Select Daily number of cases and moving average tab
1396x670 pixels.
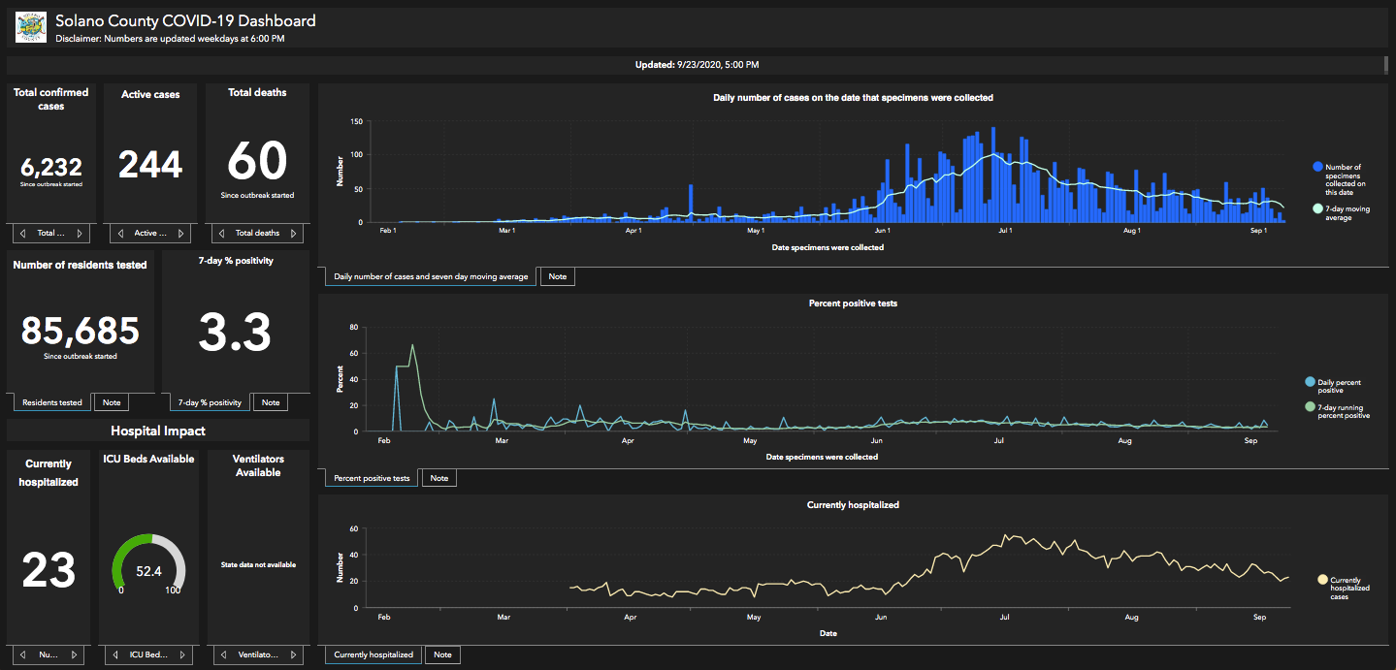coord(430,276)
